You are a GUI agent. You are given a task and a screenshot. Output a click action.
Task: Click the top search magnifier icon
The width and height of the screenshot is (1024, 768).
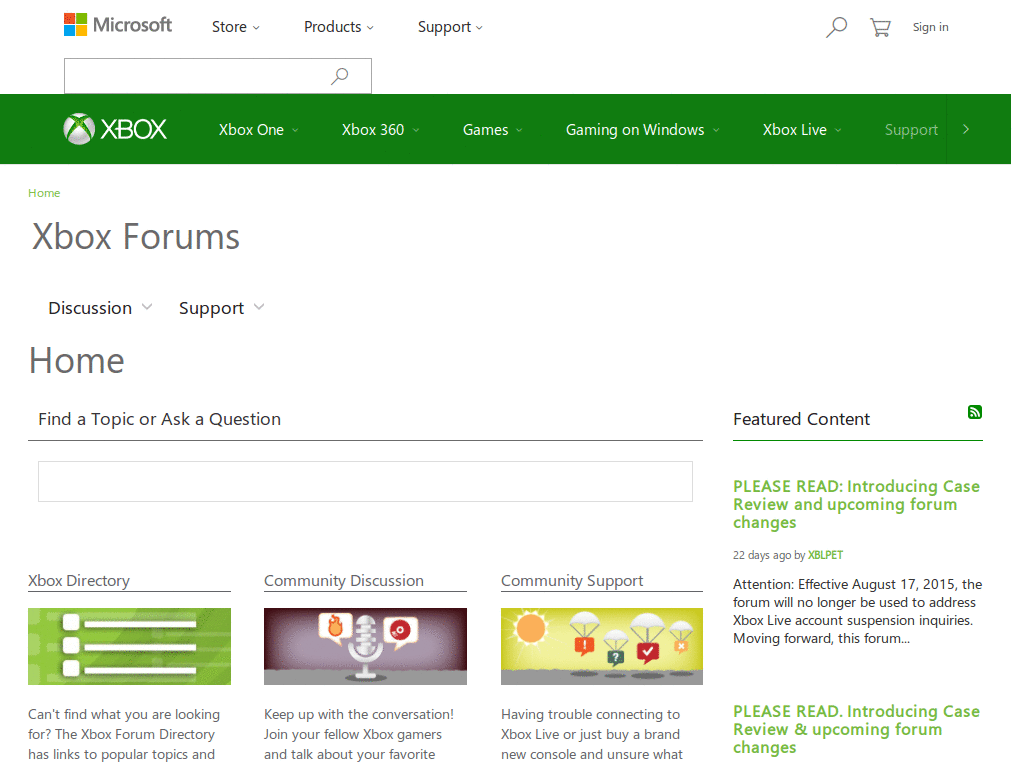pos(836,28)
